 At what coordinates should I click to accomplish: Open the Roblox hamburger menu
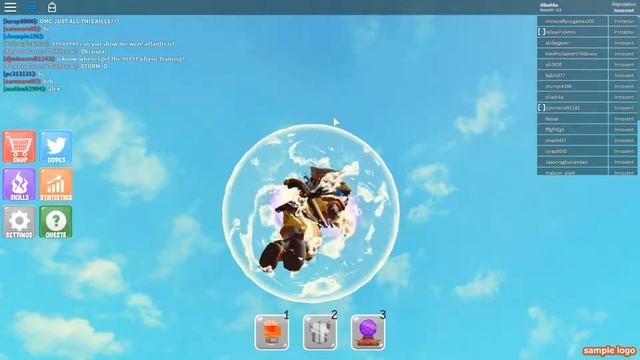[10, 7]
